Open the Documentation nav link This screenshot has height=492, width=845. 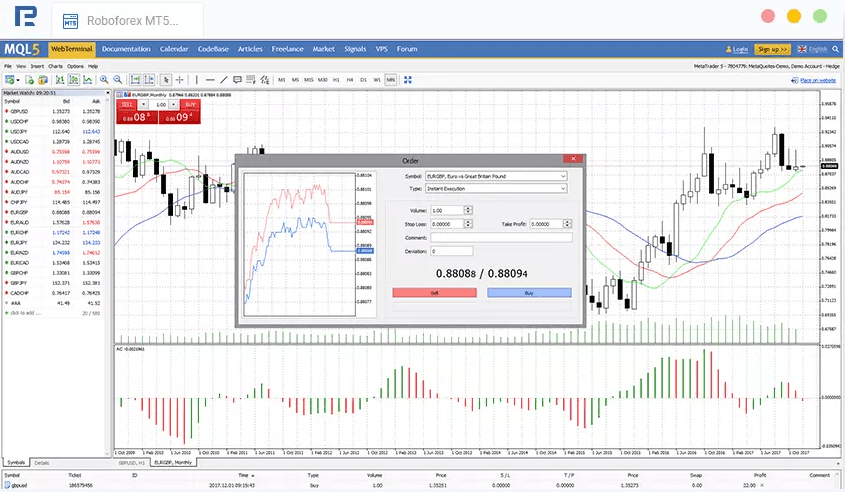coord(126,49)
